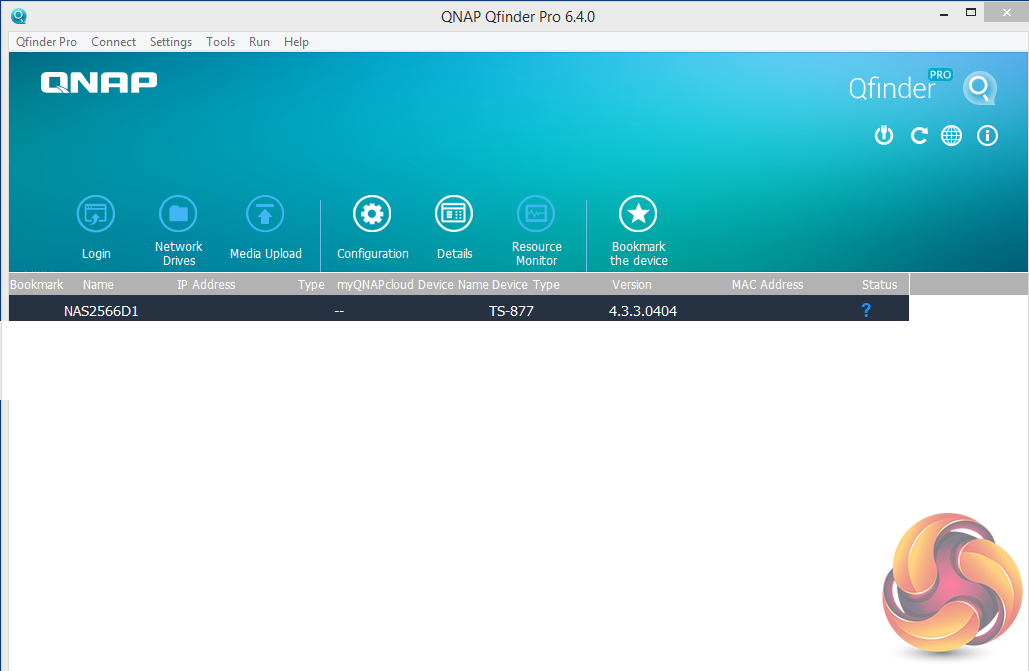Click the TS-877 device type cell
The height and width of the screenshot is (671, 1029).
pyautogui.click(x=511, y=311)
